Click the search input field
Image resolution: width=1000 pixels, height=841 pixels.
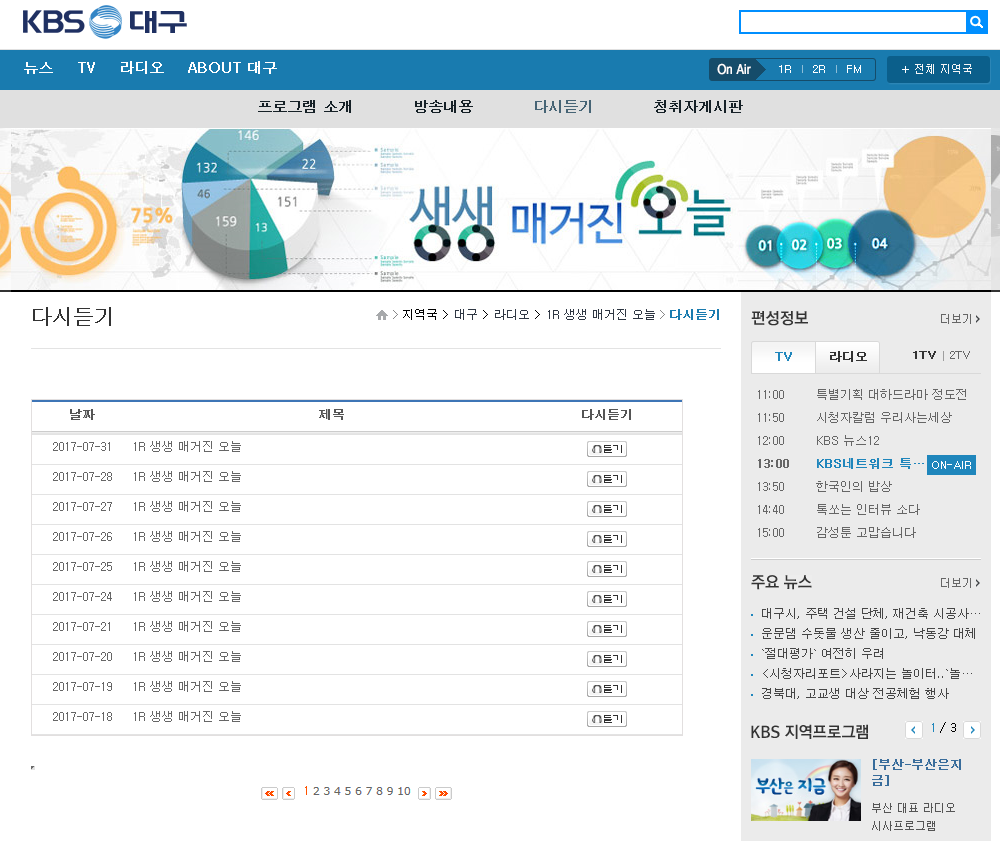pyautogui.click(x=853, y=22)
